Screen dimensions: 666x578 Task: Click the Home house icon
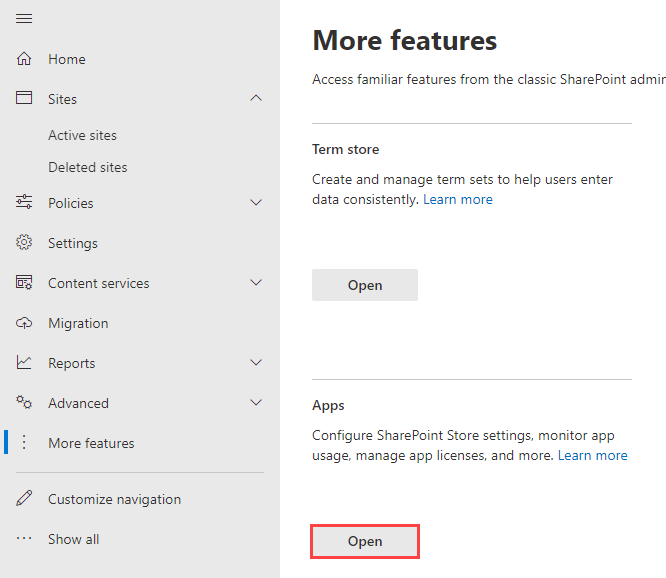coord(24,59)
